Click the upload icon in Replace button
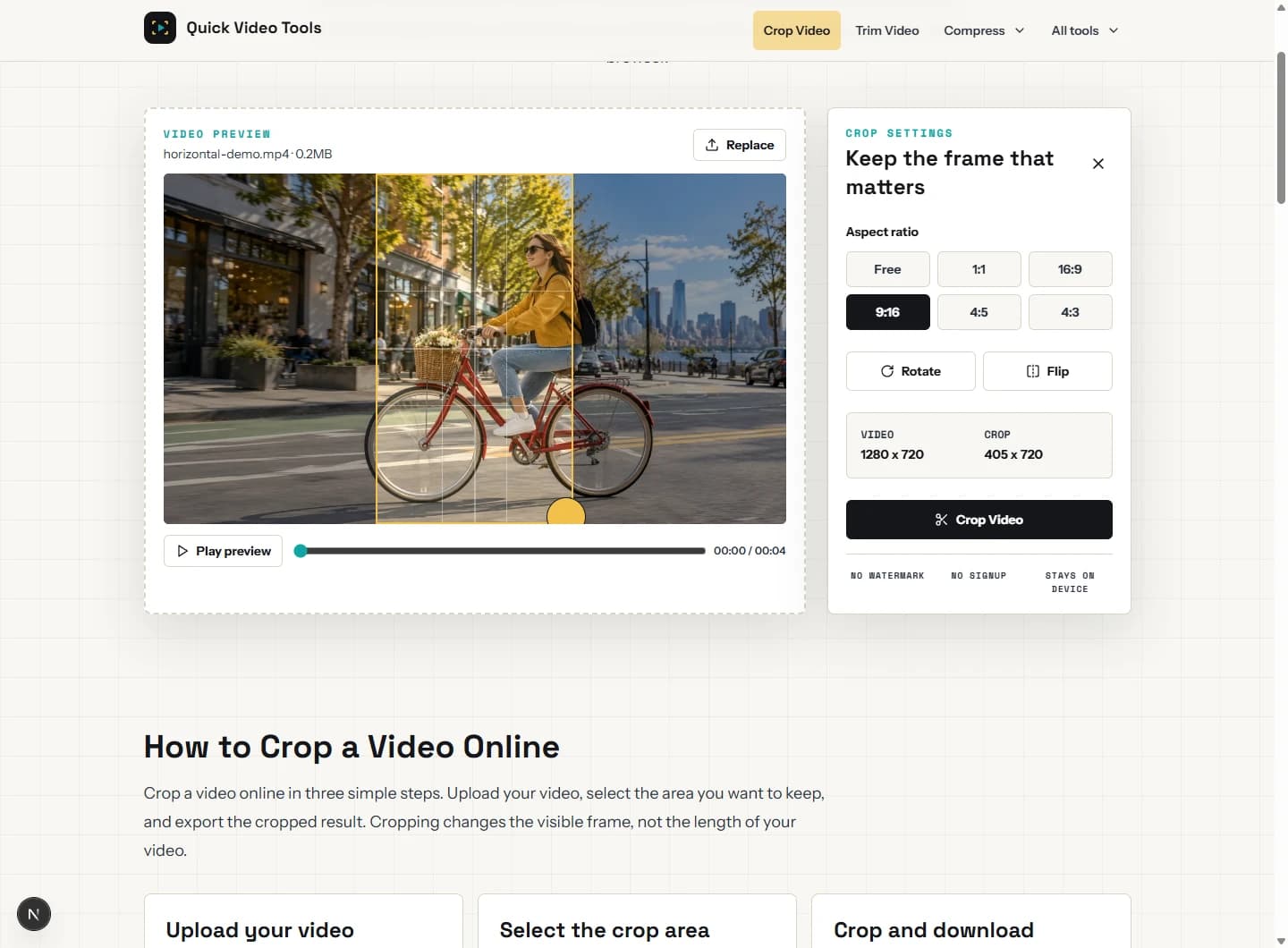The height and width of the screenshot is (948, 1288). pos(712,145)
